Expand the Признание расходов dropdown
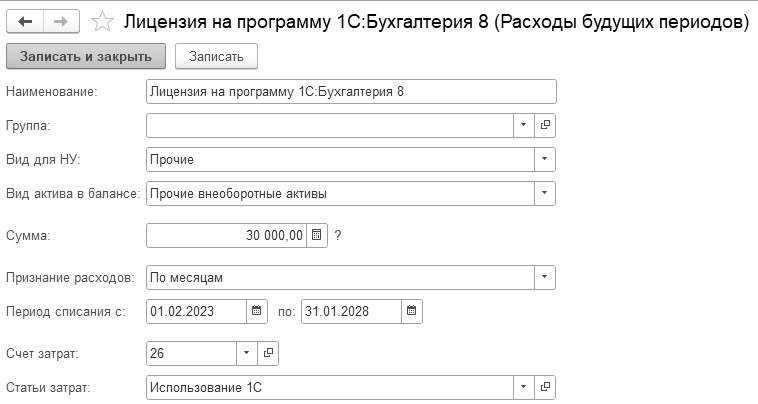This screenshot has width=758, height=404. (544, 276)
